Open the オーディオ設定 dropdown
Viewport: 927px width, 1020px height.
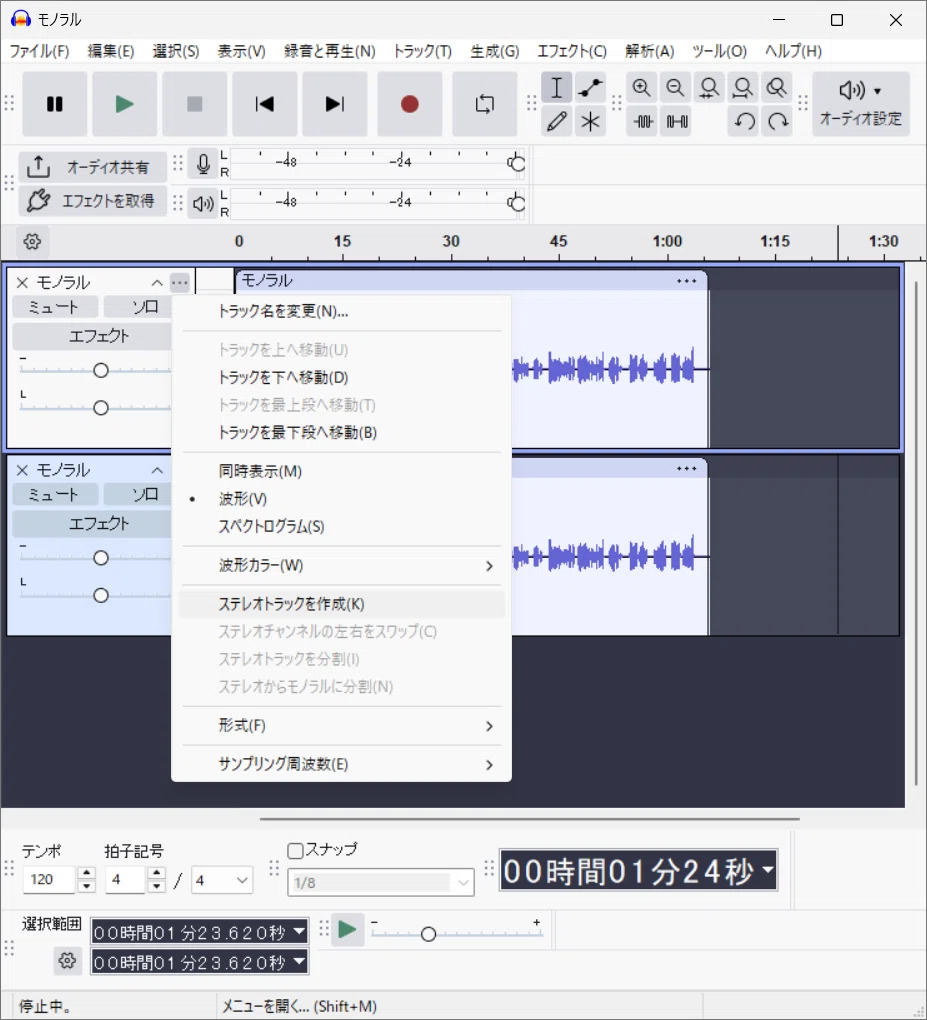coord(861,104)
